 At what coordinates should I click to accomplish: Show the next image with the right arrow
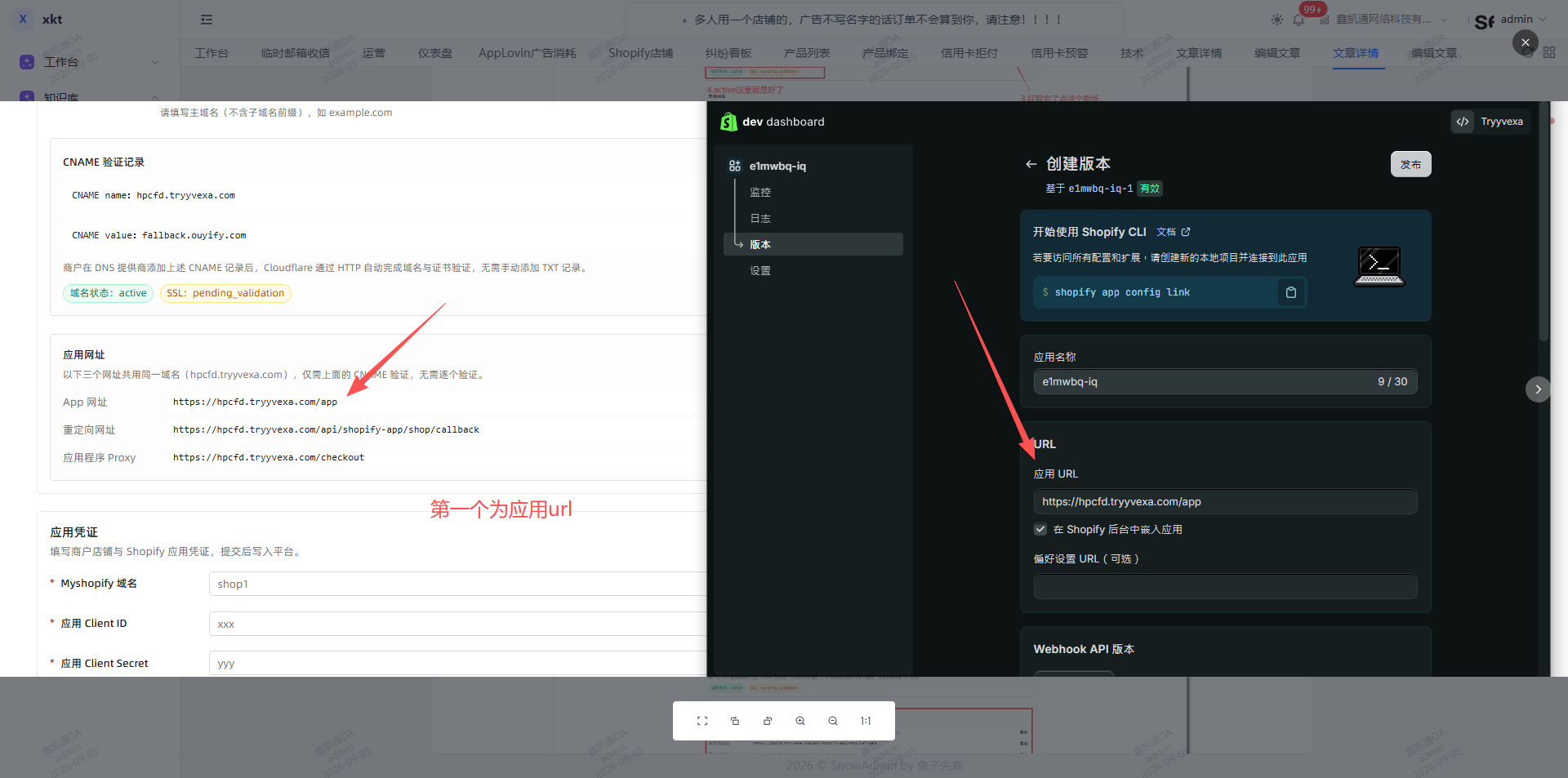coord(1538,389)
